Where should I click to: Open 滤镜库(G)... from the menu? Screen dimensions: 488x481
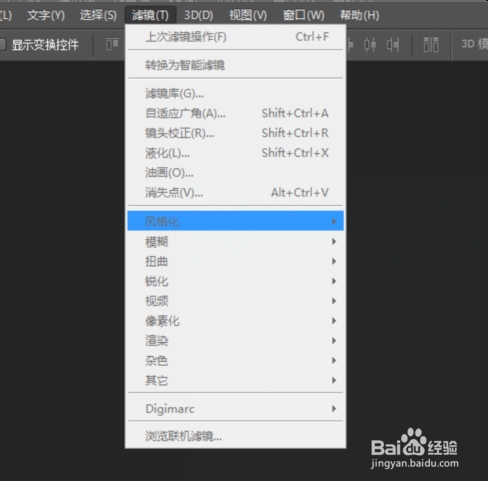click(235, 93)
